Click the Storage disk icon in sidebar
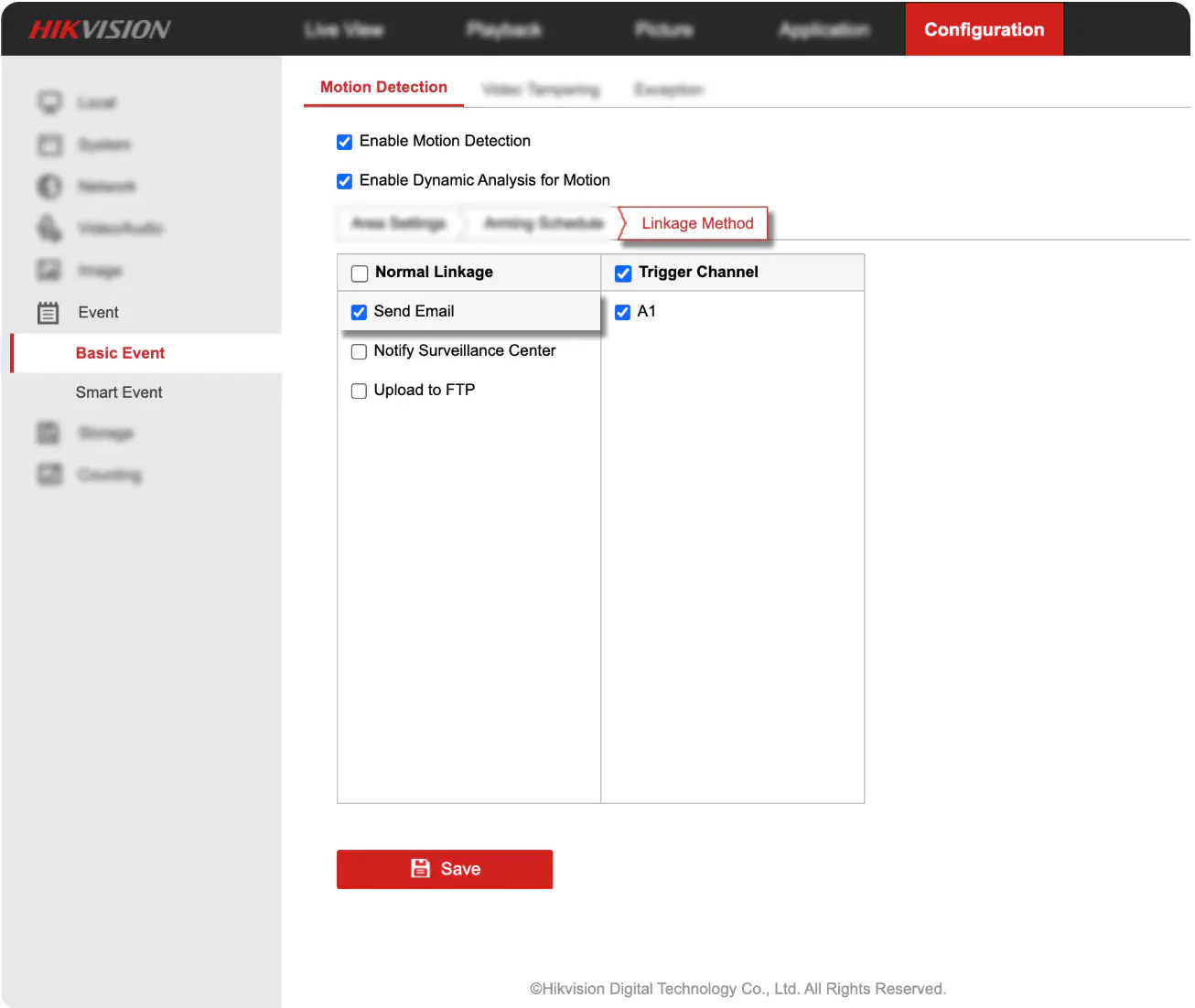The image size is (1195, 1008). 49,433
